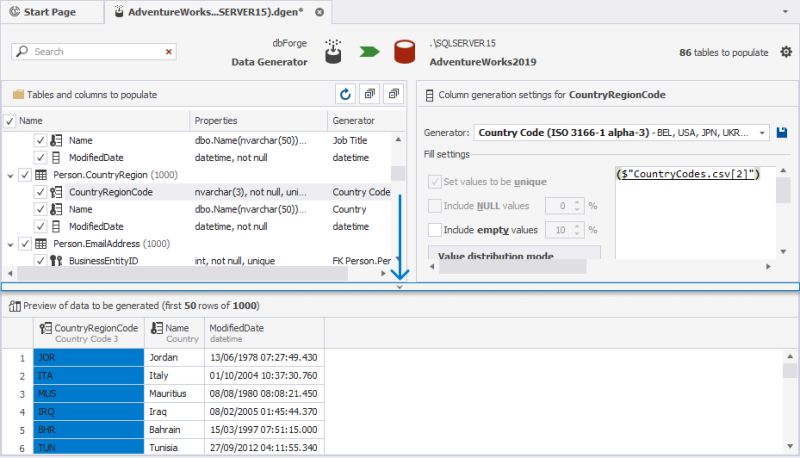
Task: Click the fill settings horizontal scrollbar
Action: tap(512, 266)
